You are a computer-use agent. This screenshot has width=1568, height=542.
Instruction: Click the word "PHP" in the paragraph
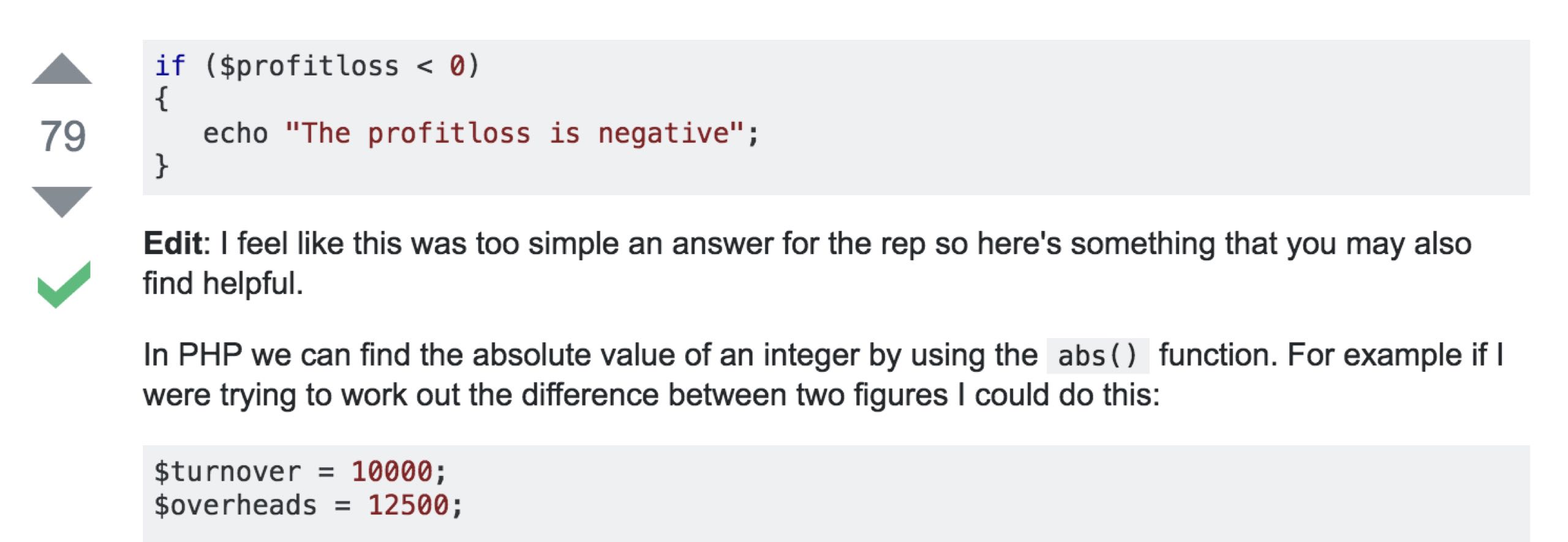[x=210, y=355]
